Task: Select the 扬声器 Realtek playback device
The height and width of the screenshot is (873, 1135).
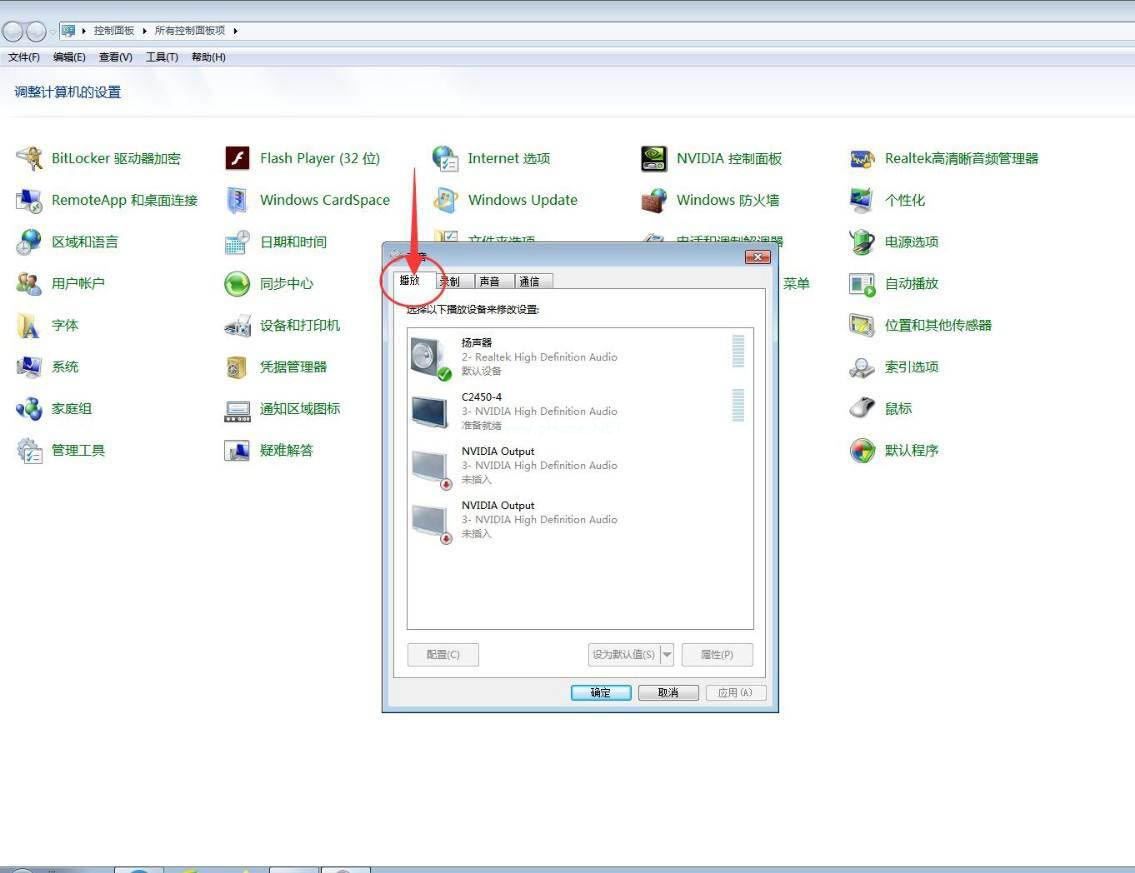Action: pyautogui.click(x=580, y=356)
